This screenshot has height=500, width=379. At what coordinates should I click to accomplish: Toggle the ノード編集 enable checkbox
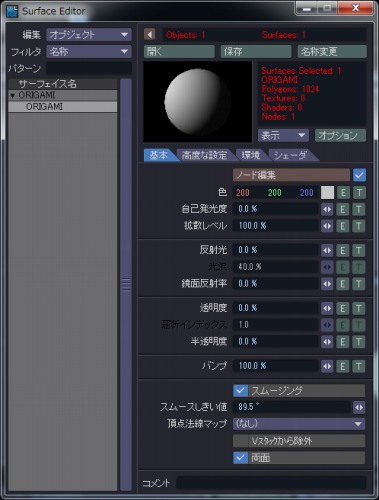[x=359, y=175]
